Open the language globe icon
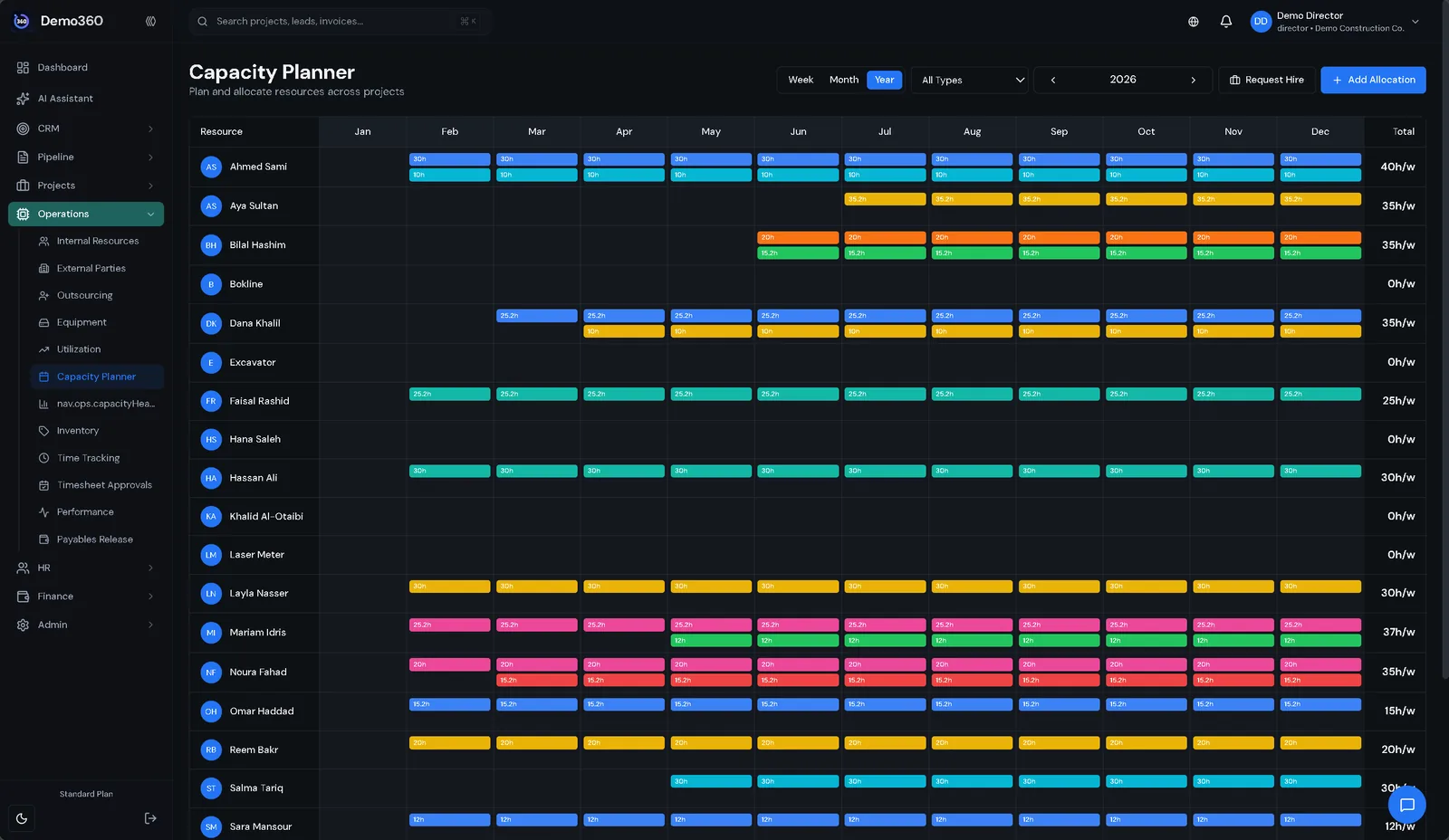1449x840 pixels. tap(1194, 22)
